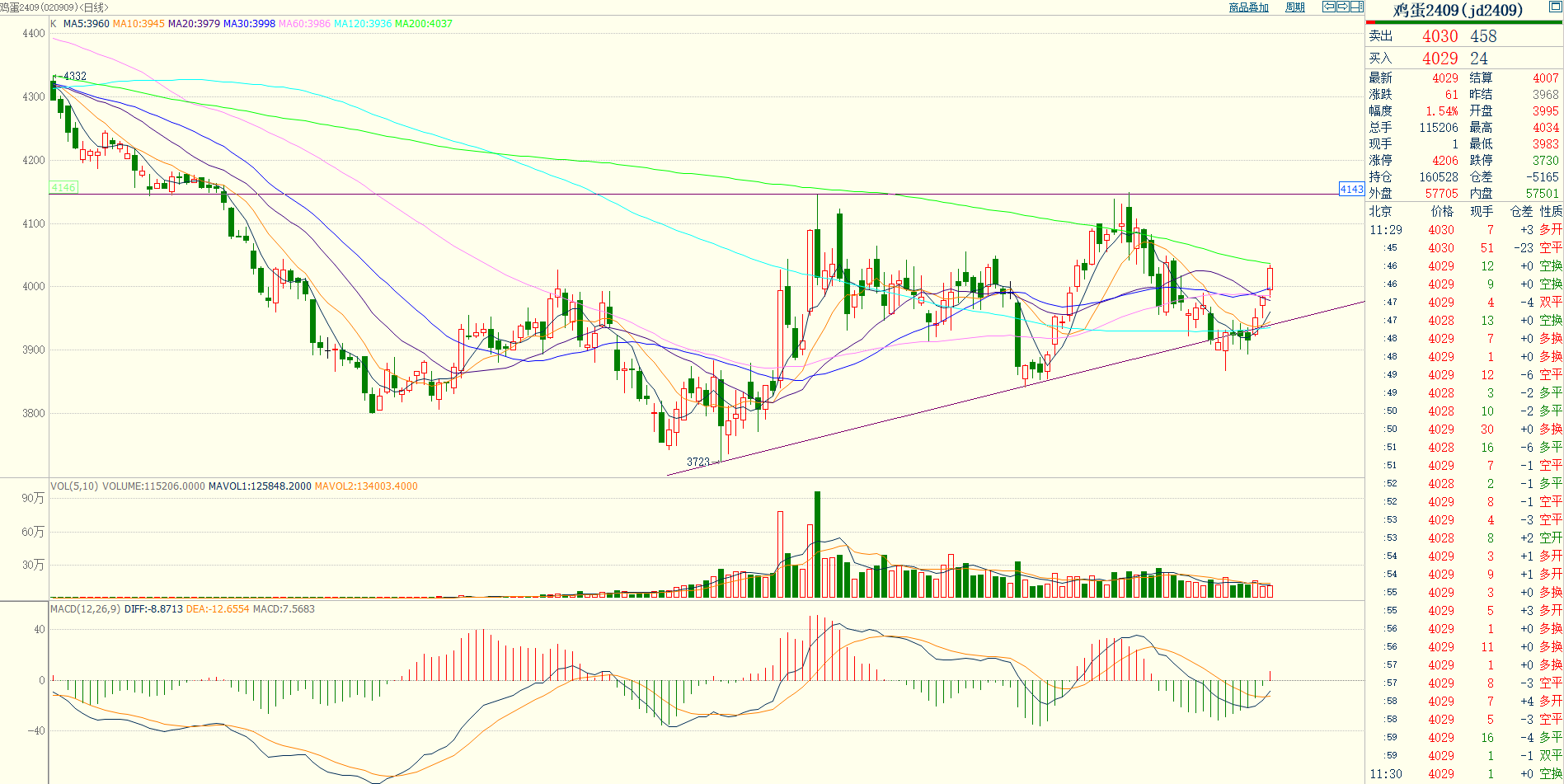Select the MA10:3945 indicator label
Screen dimensions: 1564x784
tap(139, 24)
